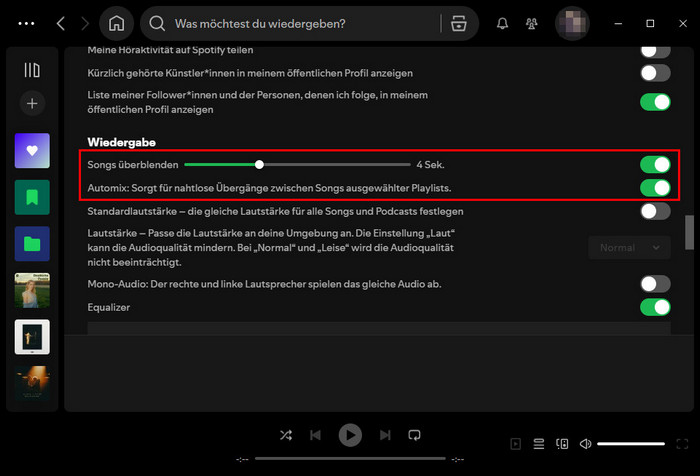The width and height of the screenshot is (700, 476).
Task: Mute the volume speaker icon
Action: (x=586, y=443)
